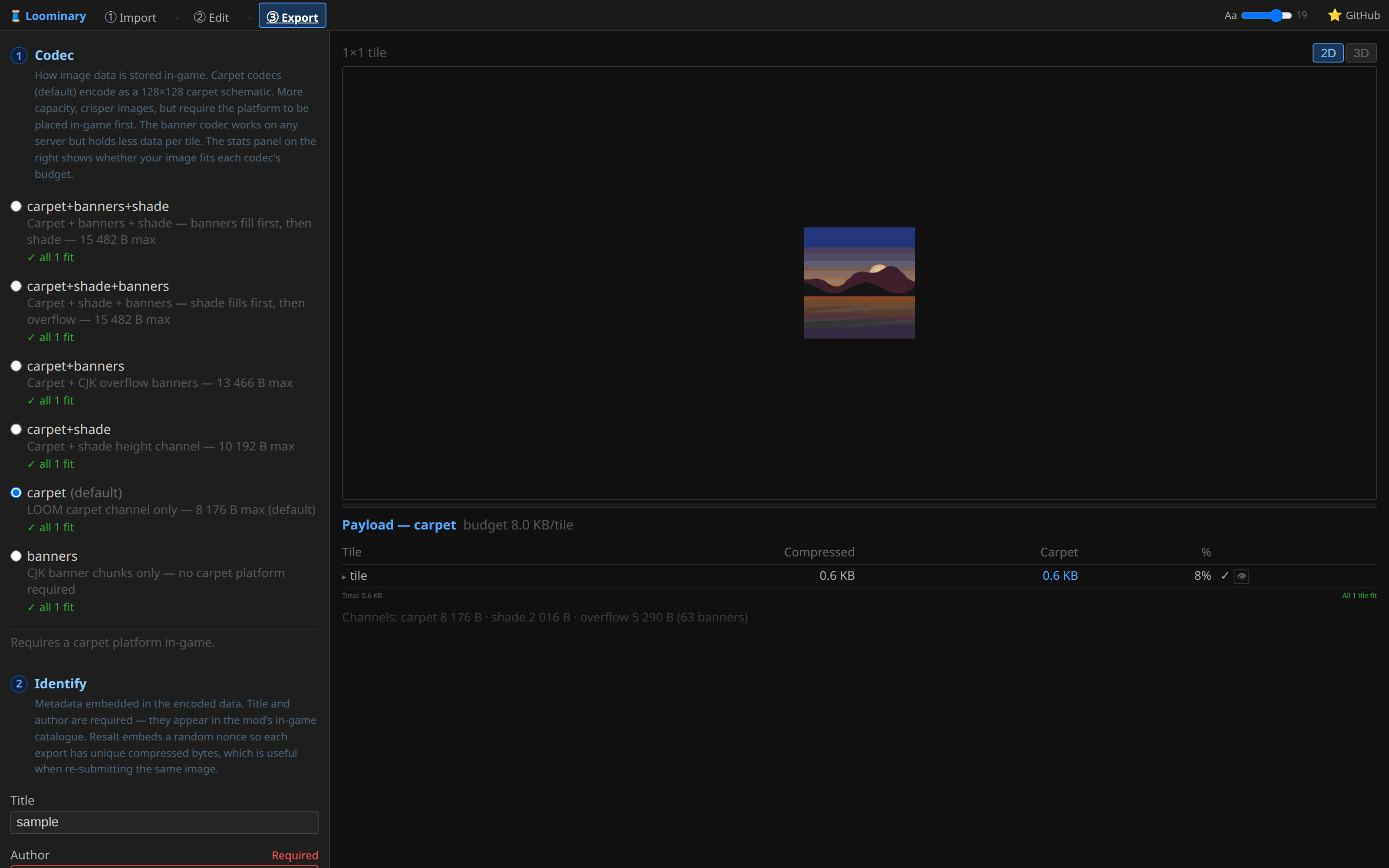
Task: Click the GitHub star icon
Action: click(1334, 16)
